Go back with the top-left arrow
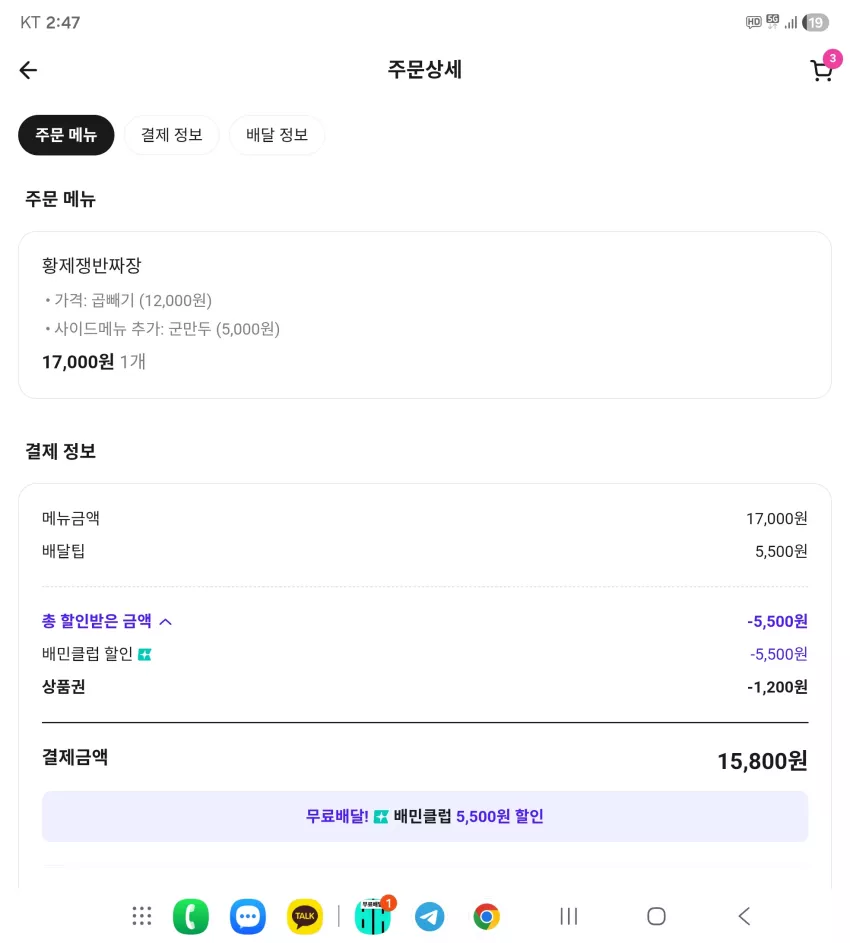Viewport: 850px width, 943px height. pos(28,70)
